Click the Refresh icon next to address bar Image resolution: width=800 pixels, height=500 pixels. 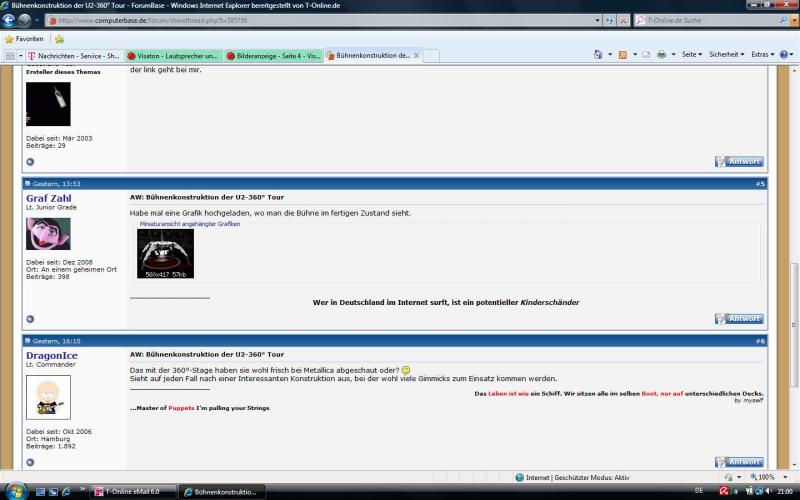610,20
